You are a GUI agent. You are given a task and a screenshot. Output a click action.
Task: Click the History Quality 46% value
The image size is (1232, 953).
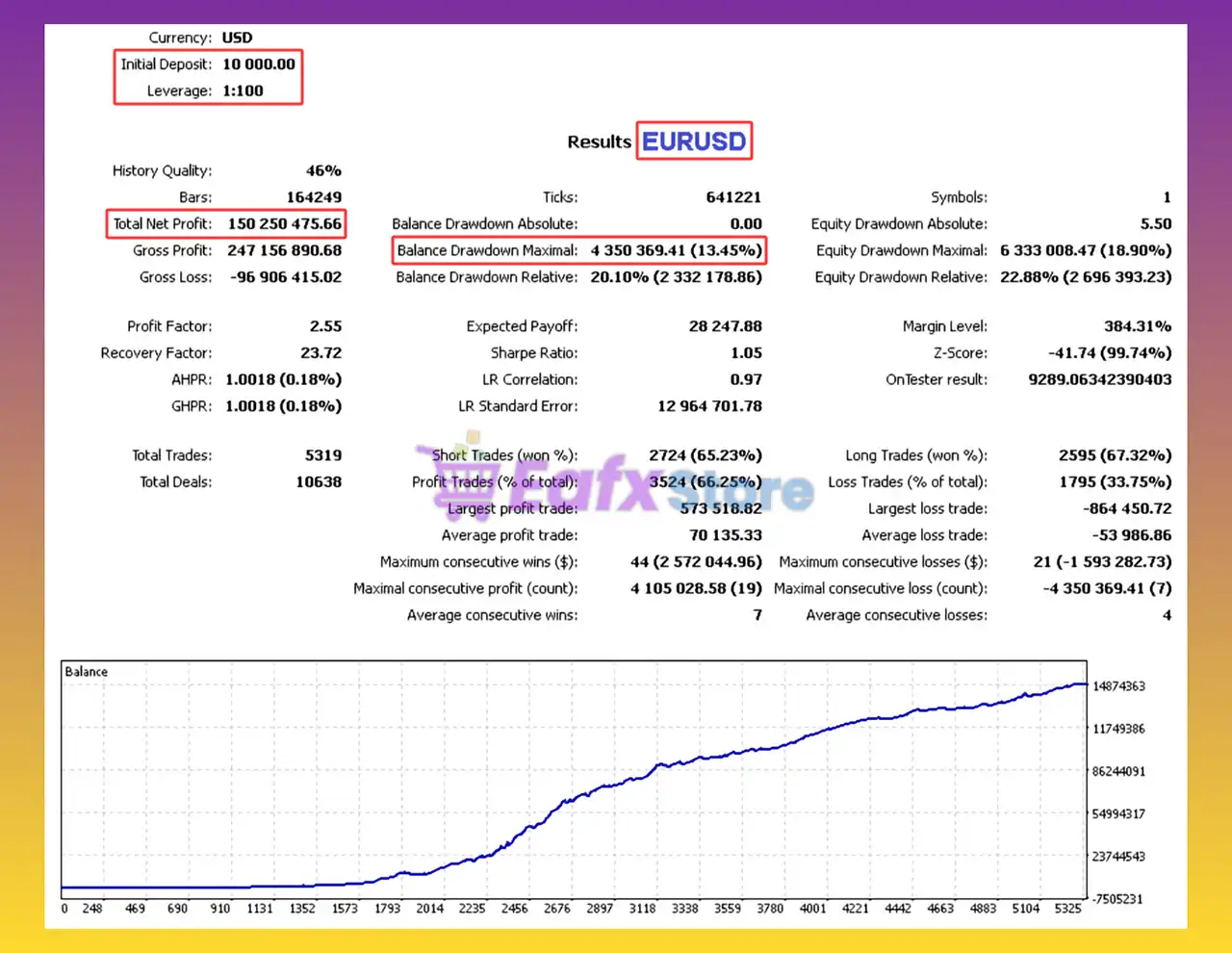click(x=324, y=170)
